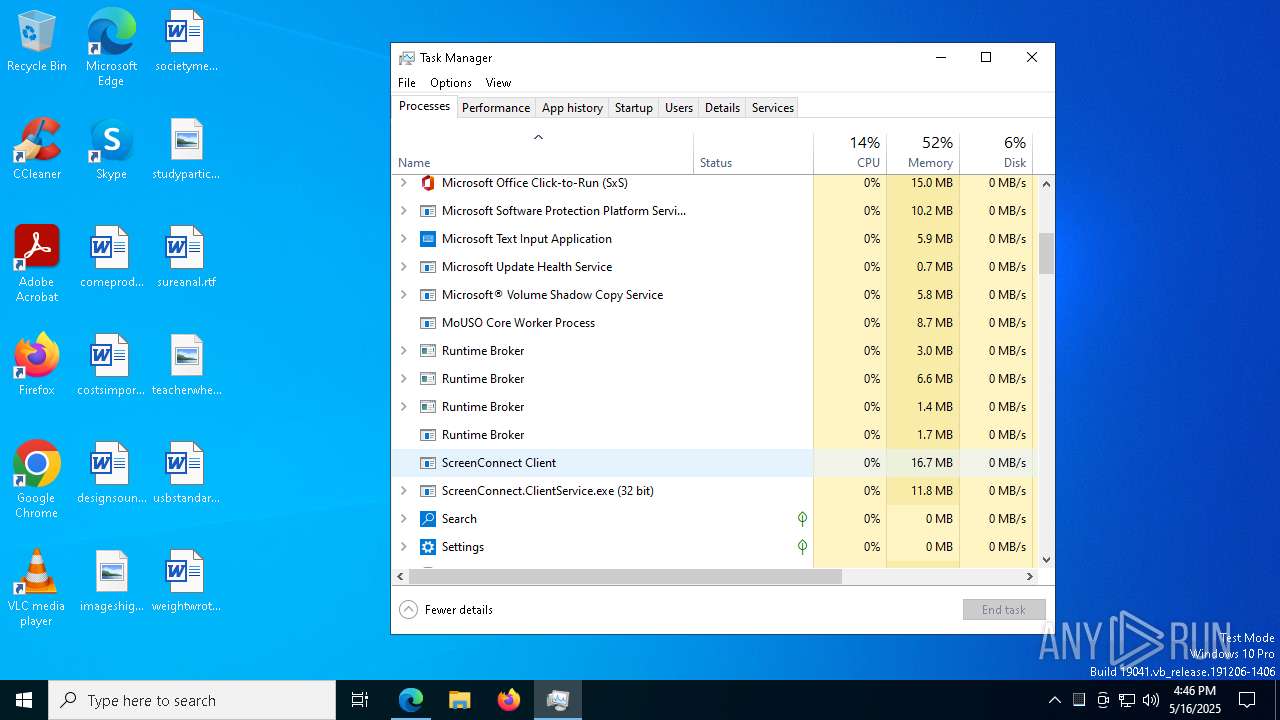Launch Edge from the taskbar
Image resolution: width=1280 pixels, height=720 pixels.
pyautogui.click(x=411, y=700)
